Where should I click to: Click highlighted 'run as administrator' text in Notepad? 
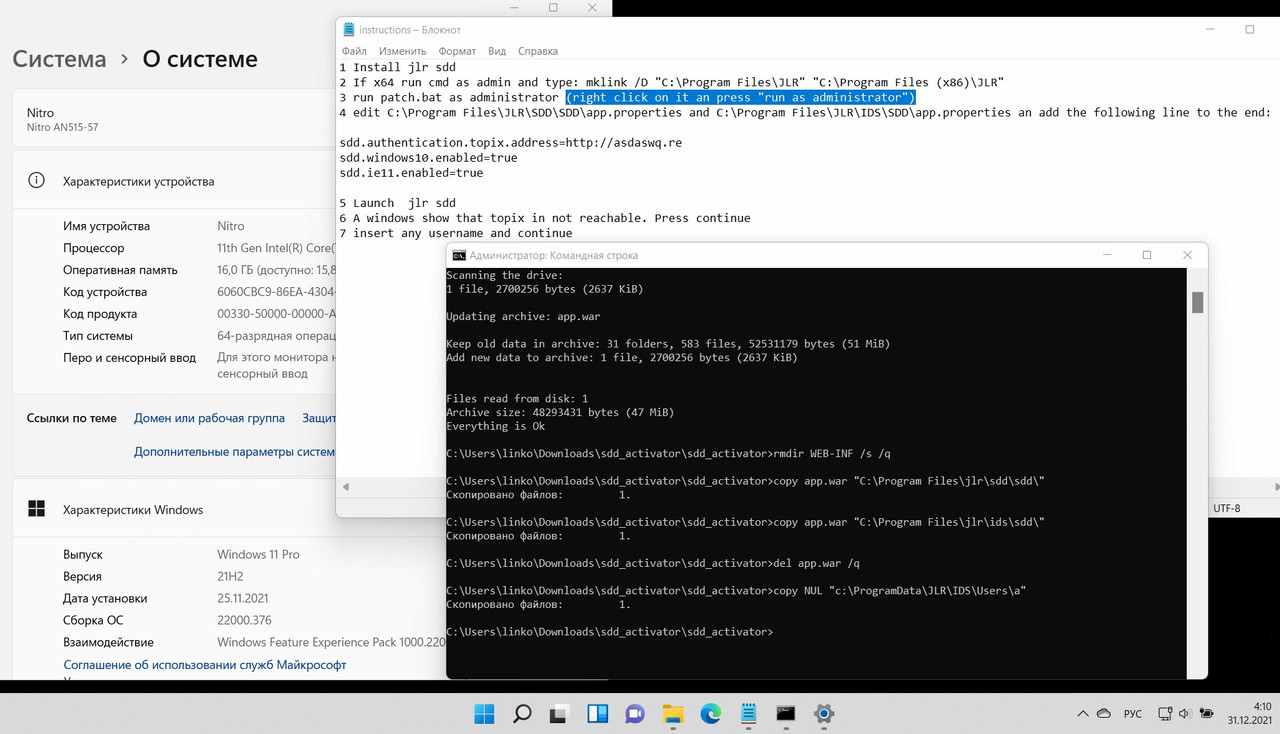(740, 97)
